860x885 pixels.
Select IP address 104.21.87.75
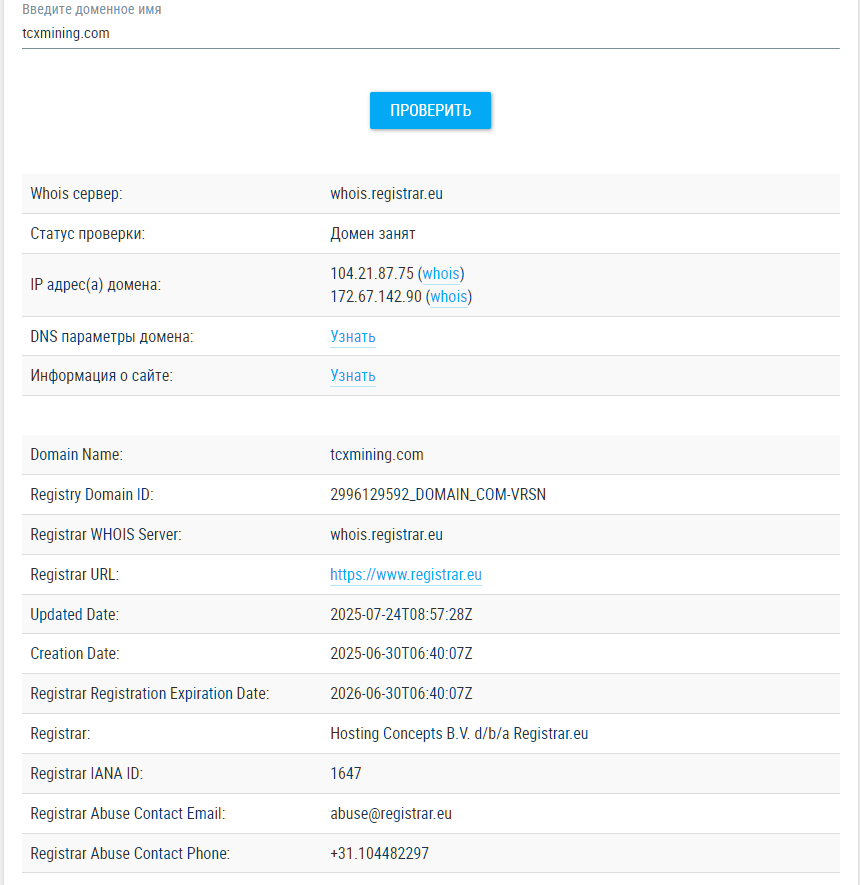[x=372, y=274]
